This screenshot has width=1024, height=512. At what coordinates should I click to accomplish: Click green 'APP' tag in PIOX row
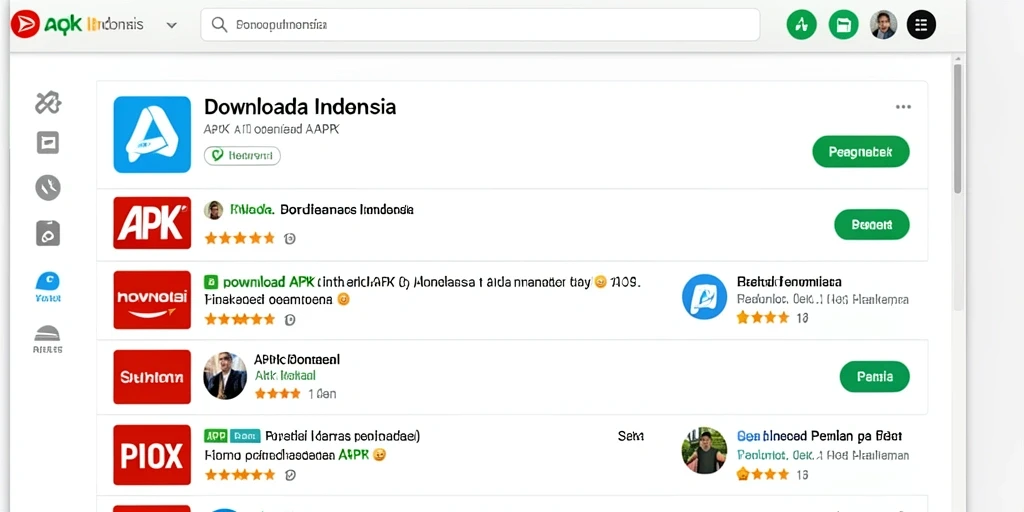click(216, 436)
